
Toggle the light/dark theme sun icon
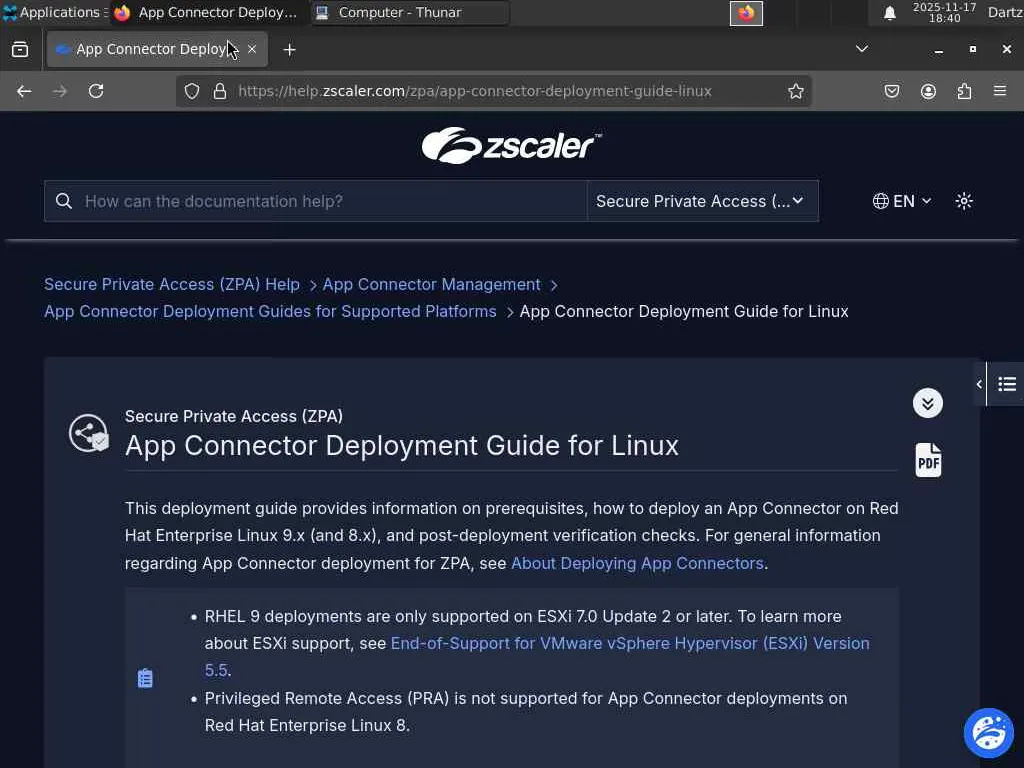point(964,201)
